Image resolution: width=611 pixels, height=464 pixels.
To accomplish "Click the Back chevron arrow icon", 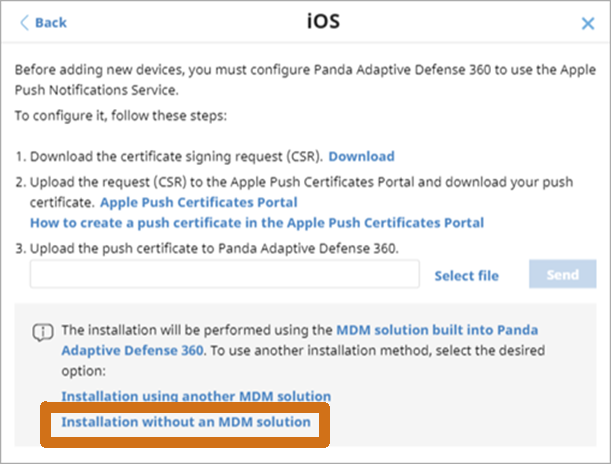I will [x=24, y=23].
